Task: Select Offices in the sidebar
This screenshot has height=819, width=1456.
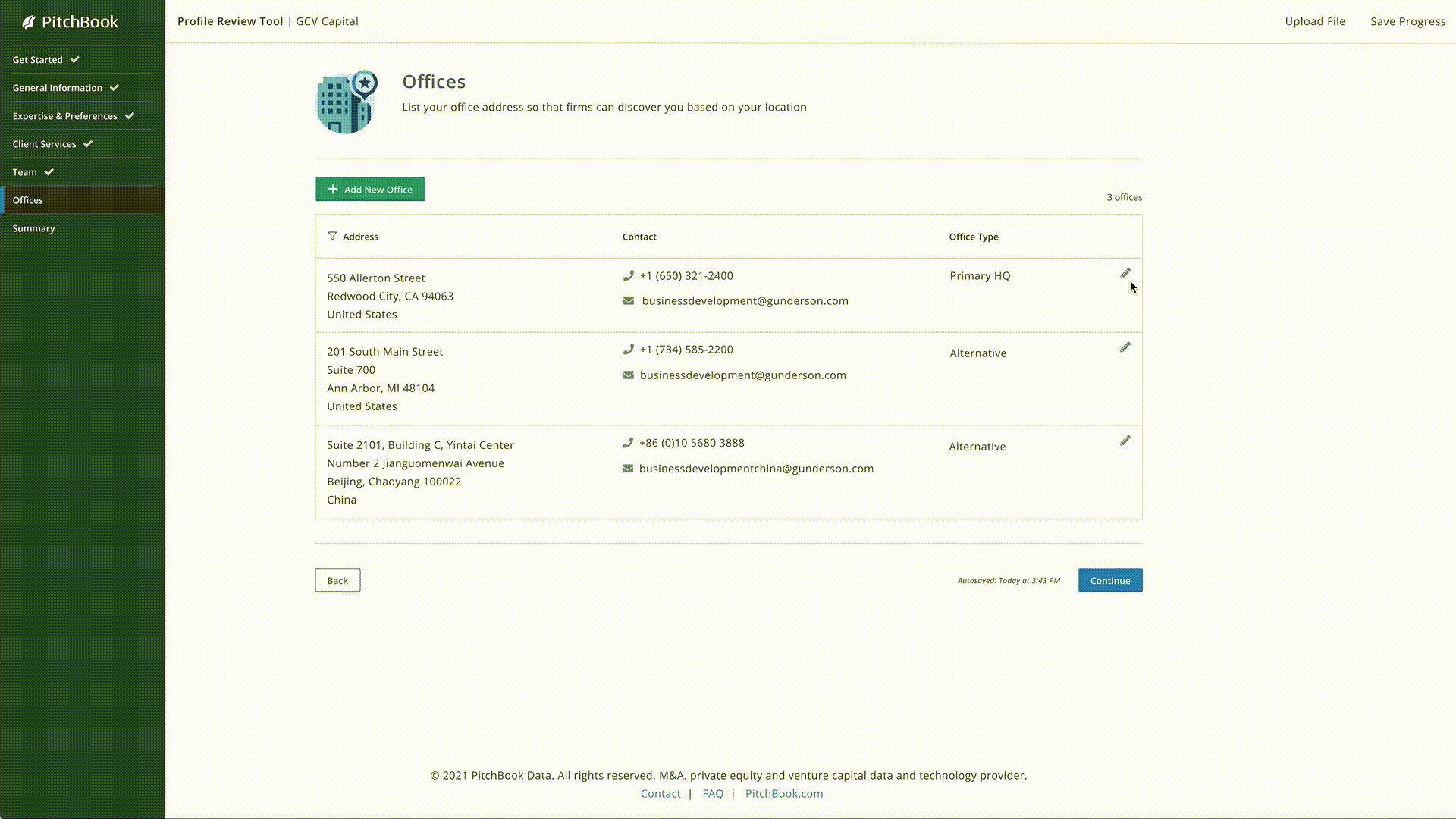Action: coord(83,200)
